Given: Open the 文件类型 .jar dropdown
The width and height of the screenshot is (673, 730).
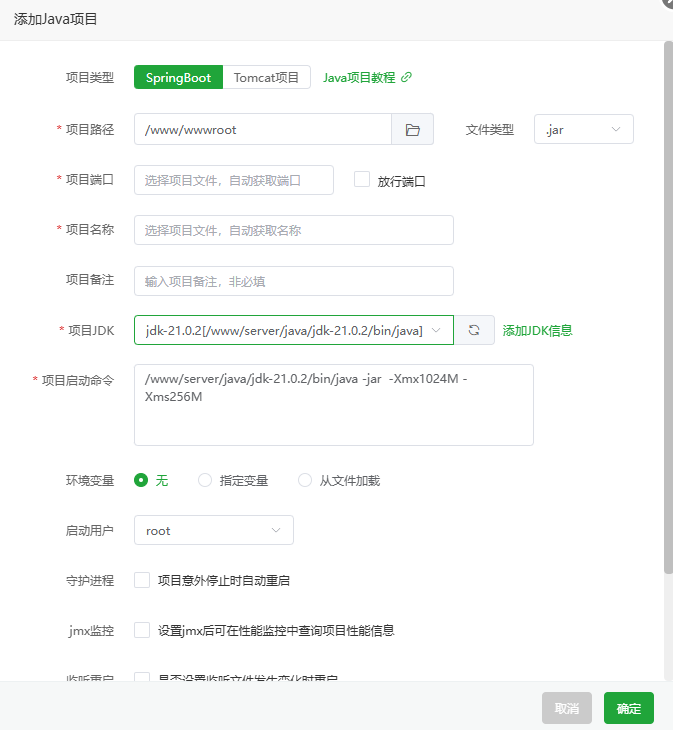Looking at the screenshot, I should point(584,130).
